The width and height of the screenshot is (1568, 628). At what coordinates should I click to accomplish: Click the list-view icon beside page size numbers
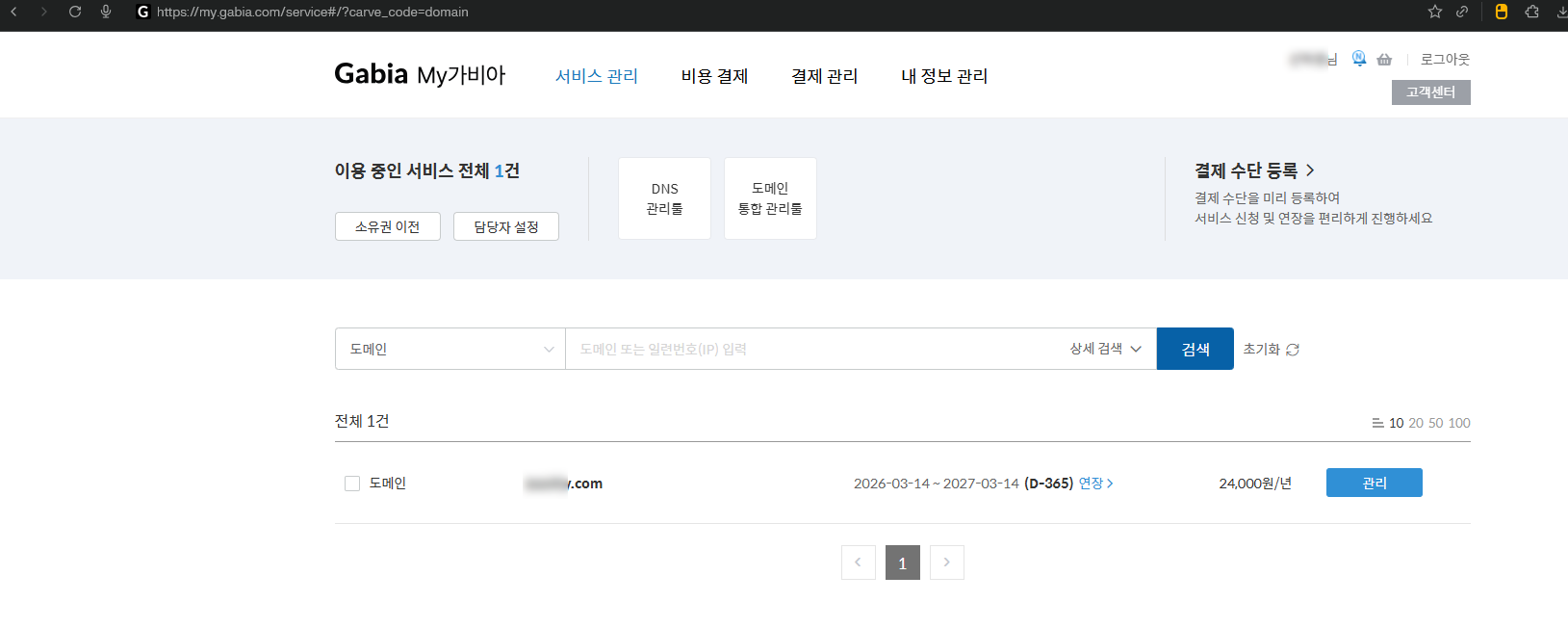point(1377,423)
